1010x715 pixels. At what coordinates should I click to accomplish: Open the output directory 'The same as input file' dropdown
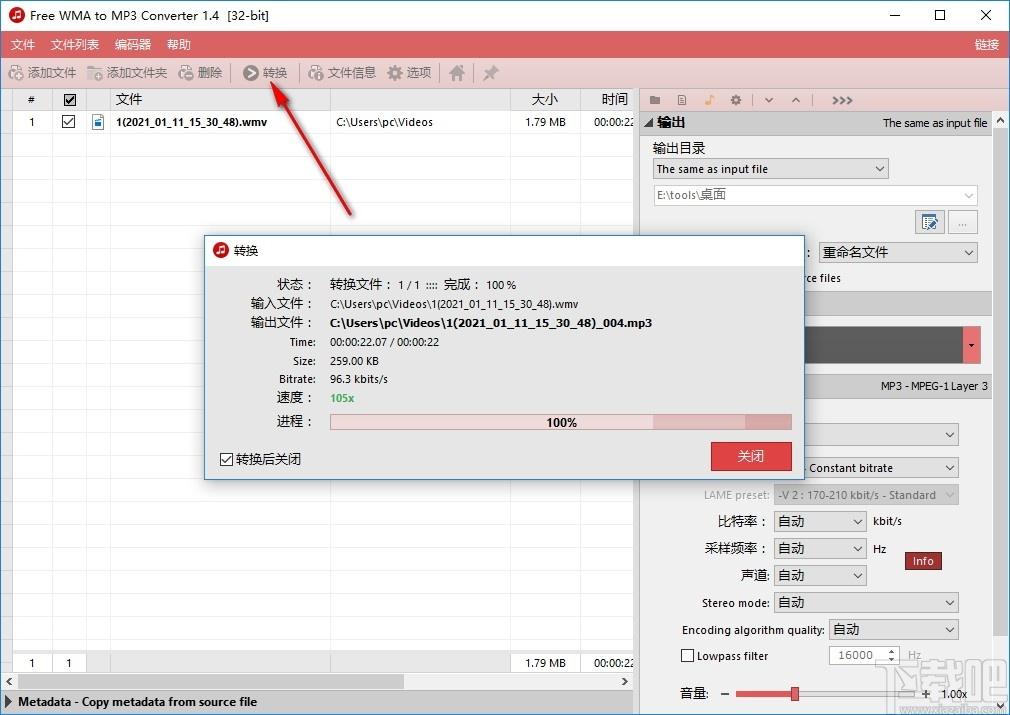click(770, 169)
